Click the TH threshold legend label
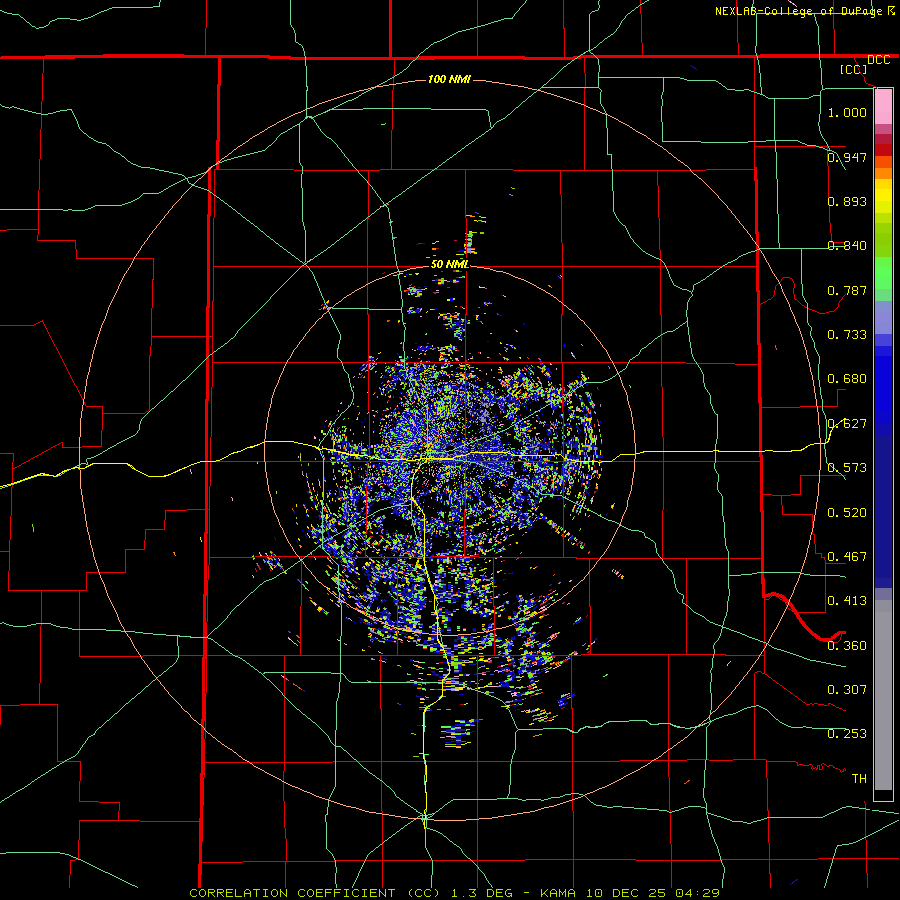This screenshot has width=900, height=900. (x=859, y=778)
